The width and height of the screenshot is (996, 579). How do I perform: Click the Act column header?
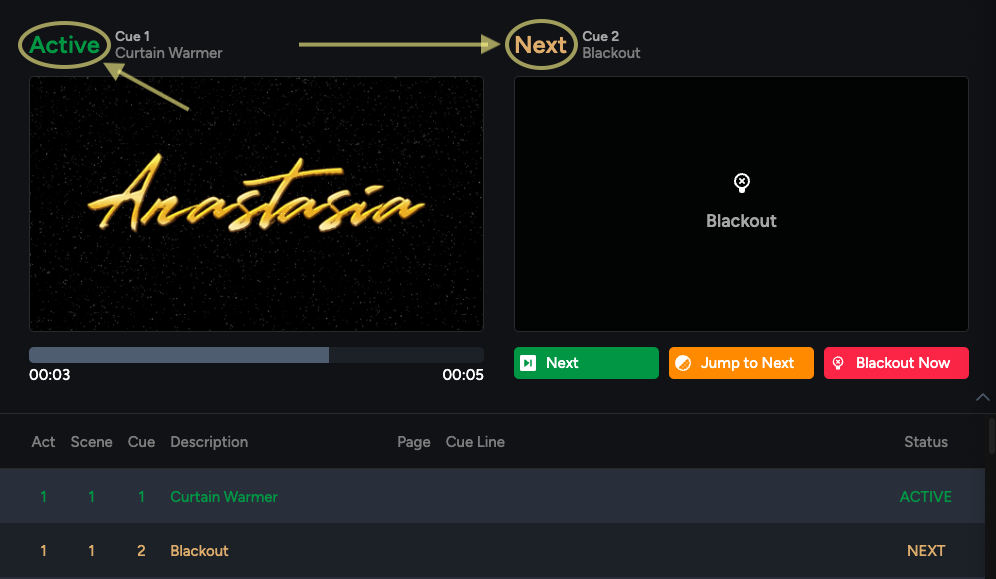click(x=43, y=442)
